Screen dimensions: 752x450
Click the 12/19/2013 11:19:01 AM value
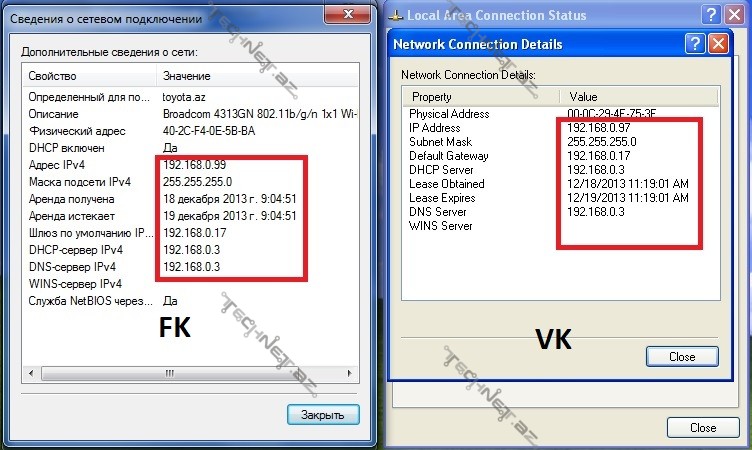pos(628,198)
